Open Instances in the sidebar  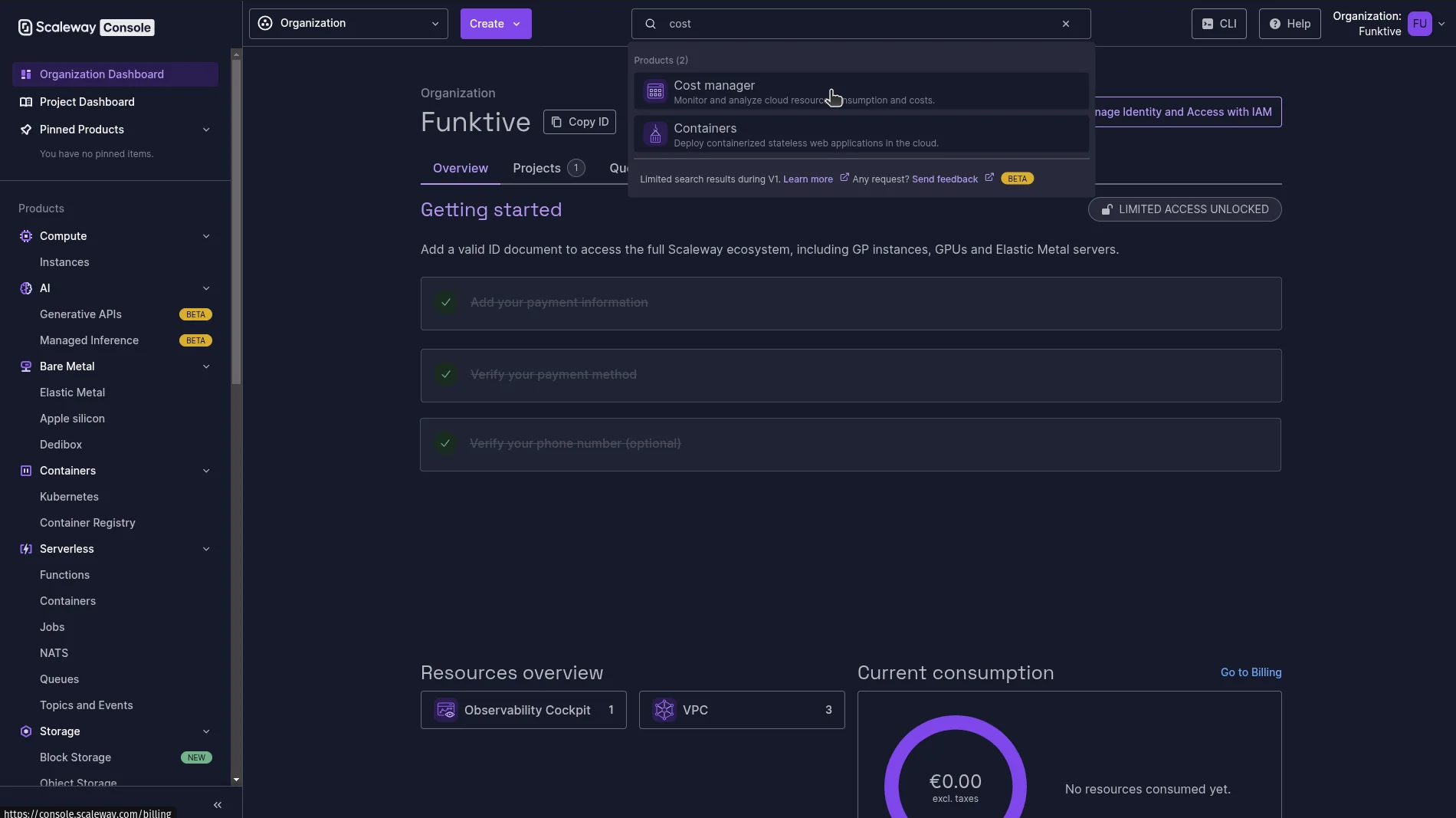coord(64,262)
